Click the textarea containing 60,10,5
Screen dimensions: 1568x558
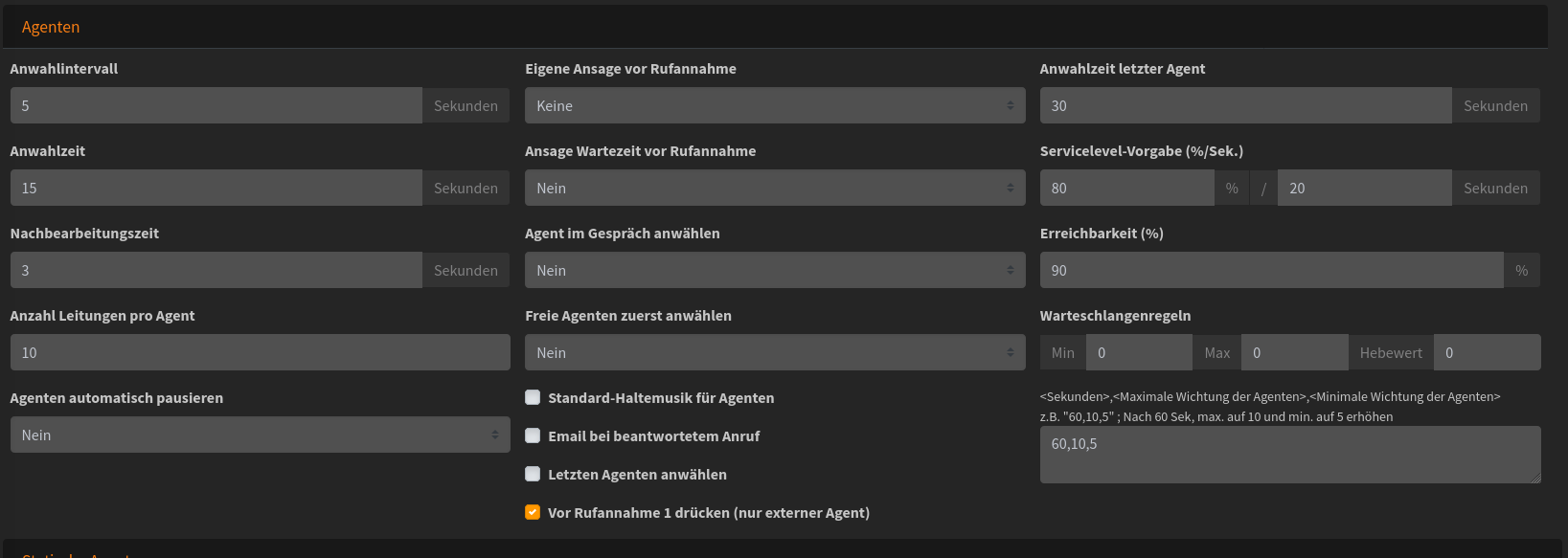pos(1289,455)
